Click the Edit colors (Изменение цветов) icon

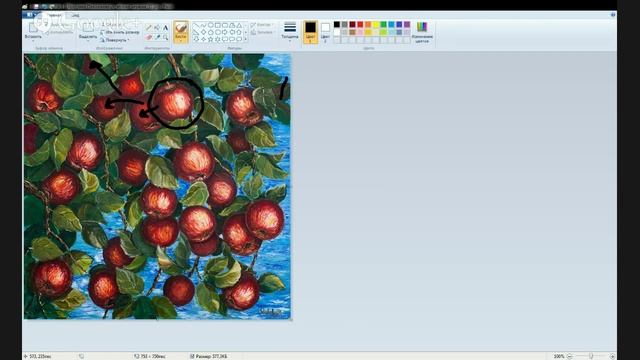pos(422,27)
